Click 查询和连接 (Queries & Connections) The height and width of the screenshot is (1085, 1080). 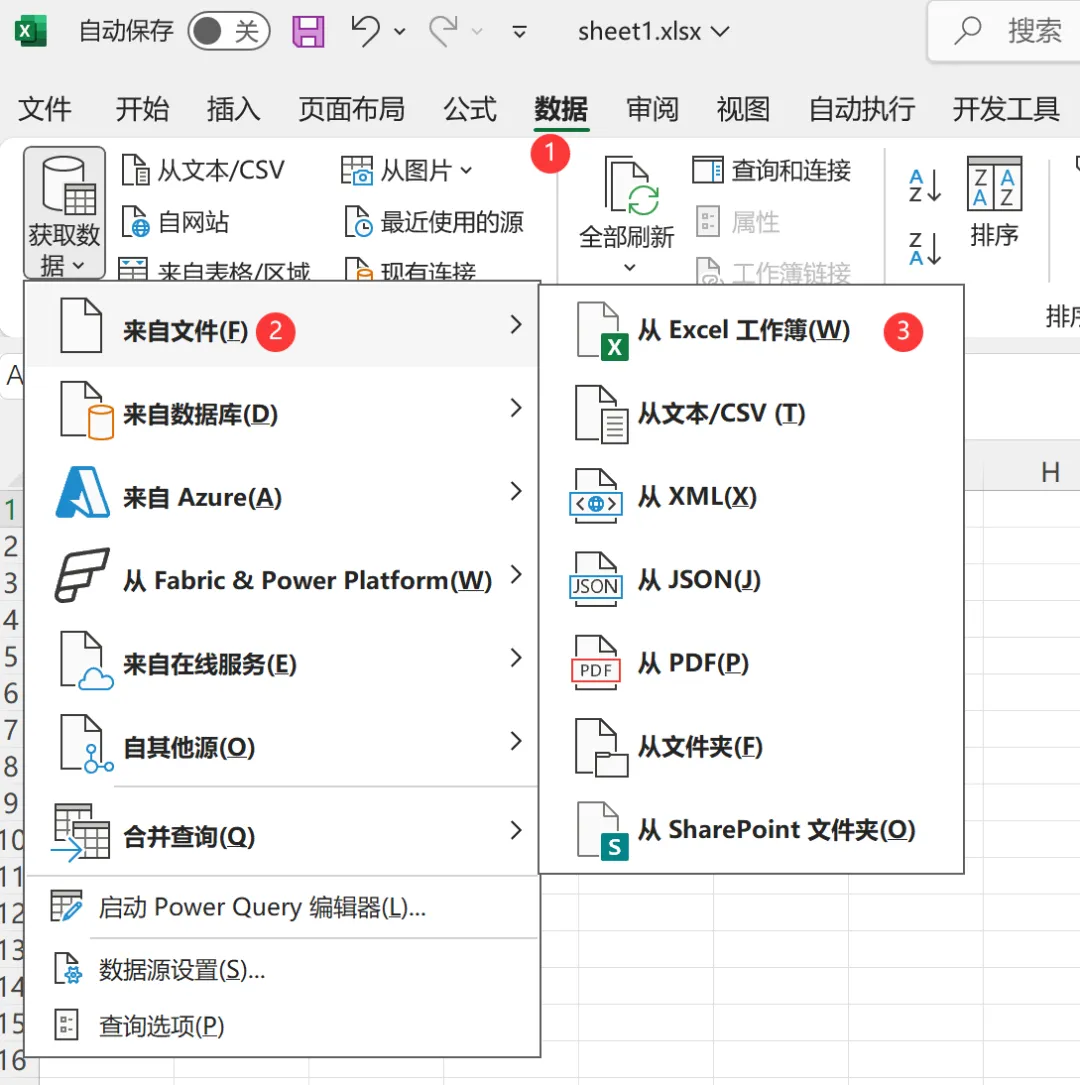click(771, 170)
